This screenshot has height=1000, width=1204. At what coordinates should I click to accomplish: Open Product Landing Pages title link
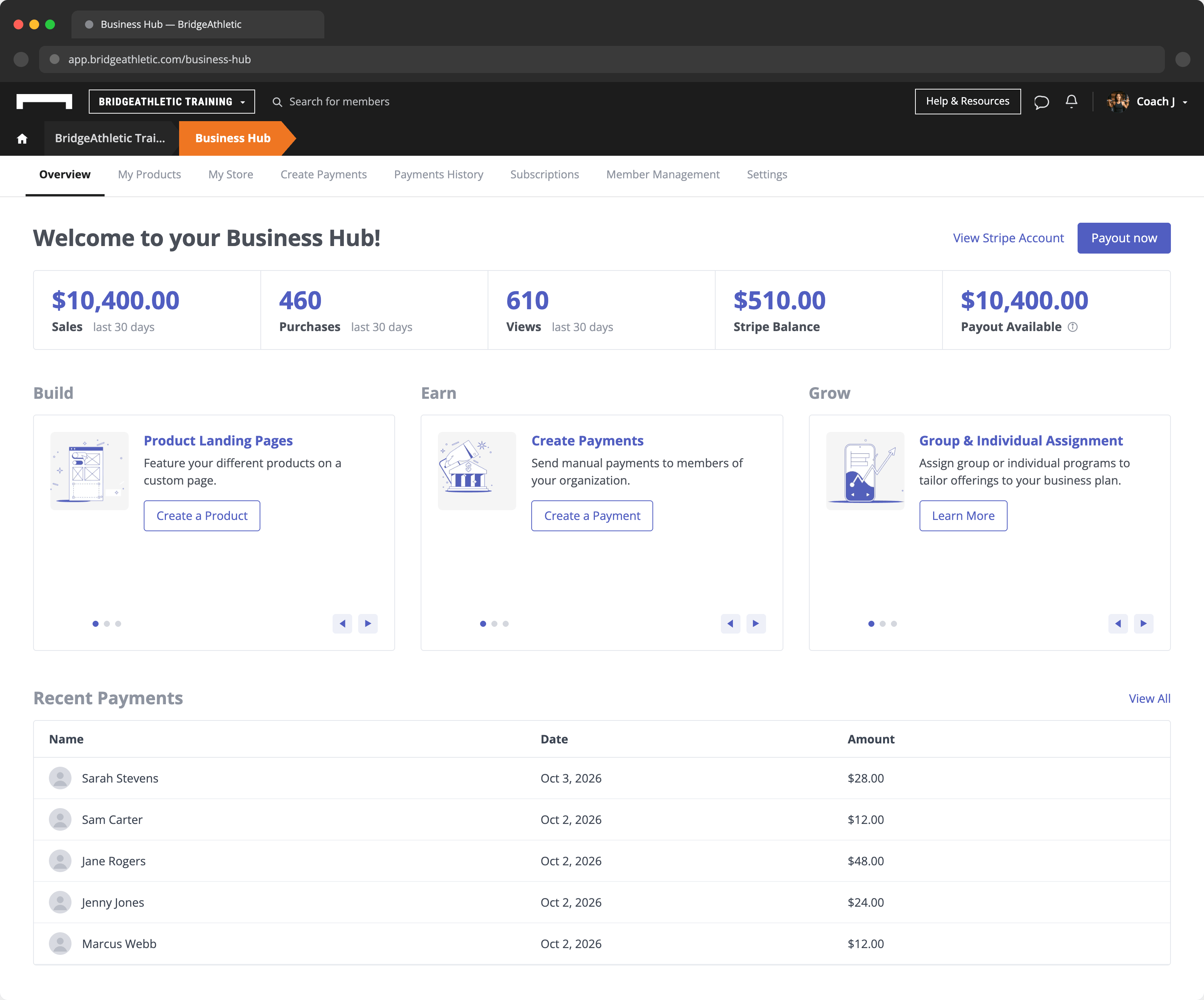click(x=218, y=440)
